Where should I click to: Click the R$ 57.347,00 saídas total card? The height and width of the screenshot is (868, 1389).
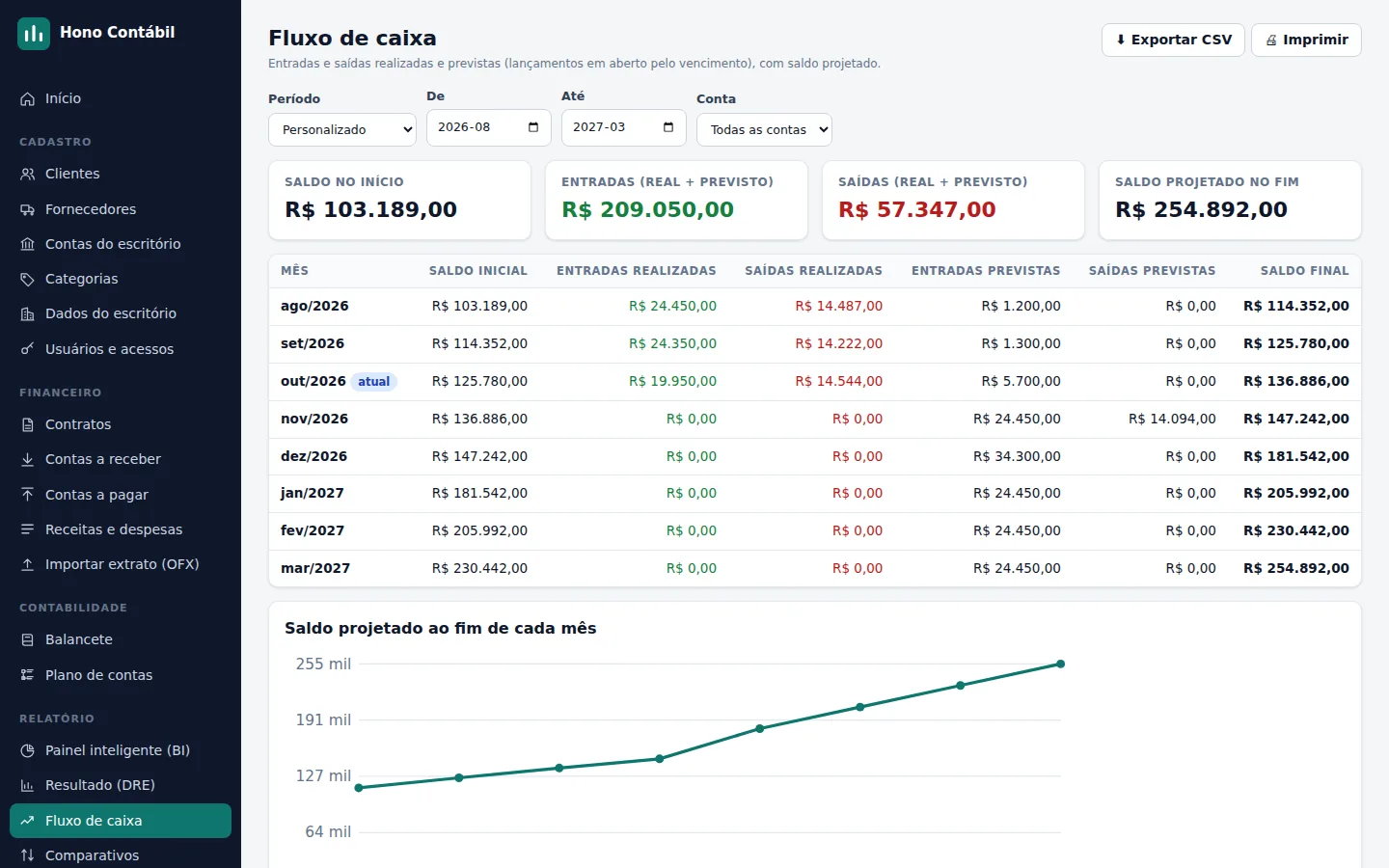pos(953,201)
